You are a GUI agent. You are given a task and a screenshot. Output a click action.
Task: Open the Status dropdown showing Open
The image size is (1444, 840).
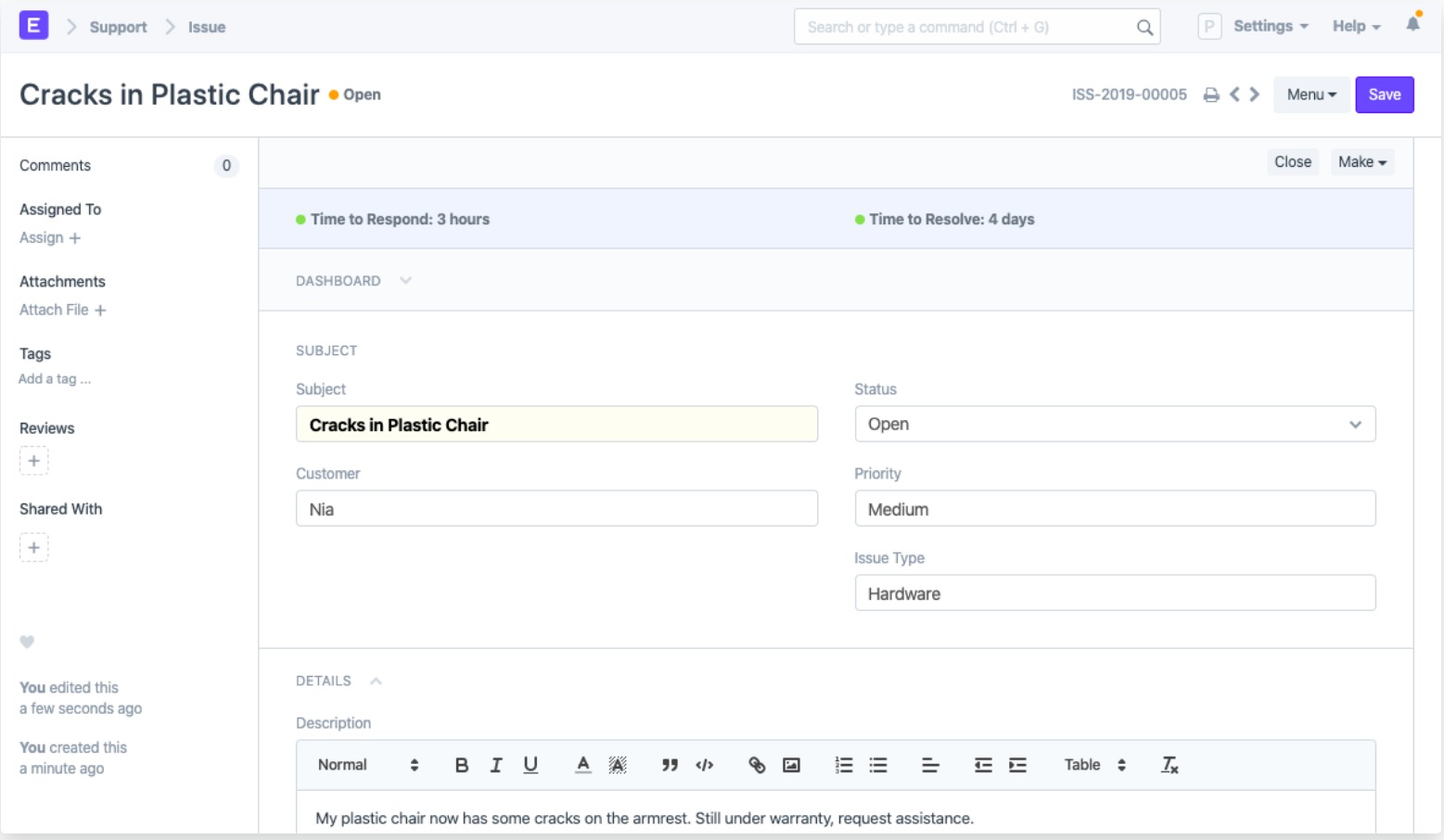[1115, 424]
